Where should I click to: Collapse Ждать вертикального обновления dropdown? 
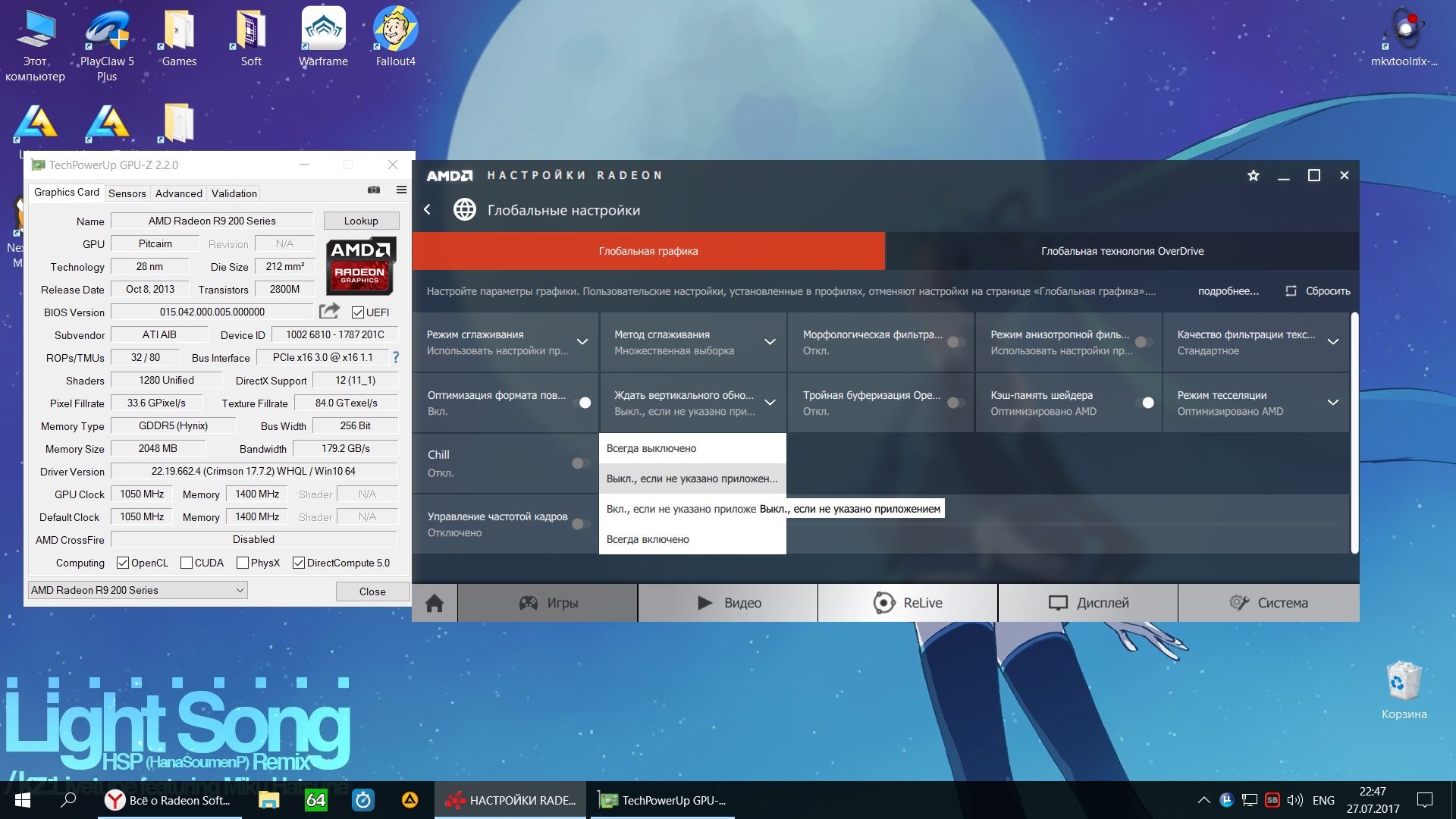pos(770,403)
